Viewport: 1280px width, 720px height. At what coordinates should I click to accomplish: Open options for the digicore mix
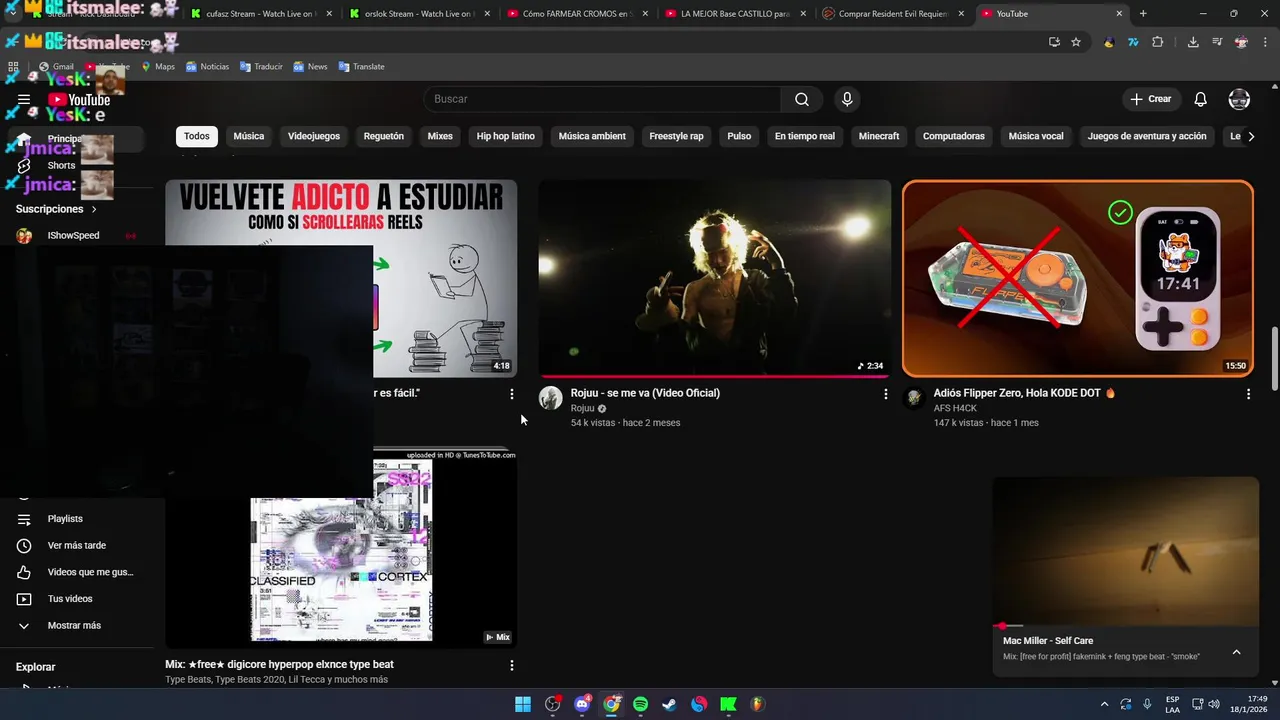pos(512,665)
